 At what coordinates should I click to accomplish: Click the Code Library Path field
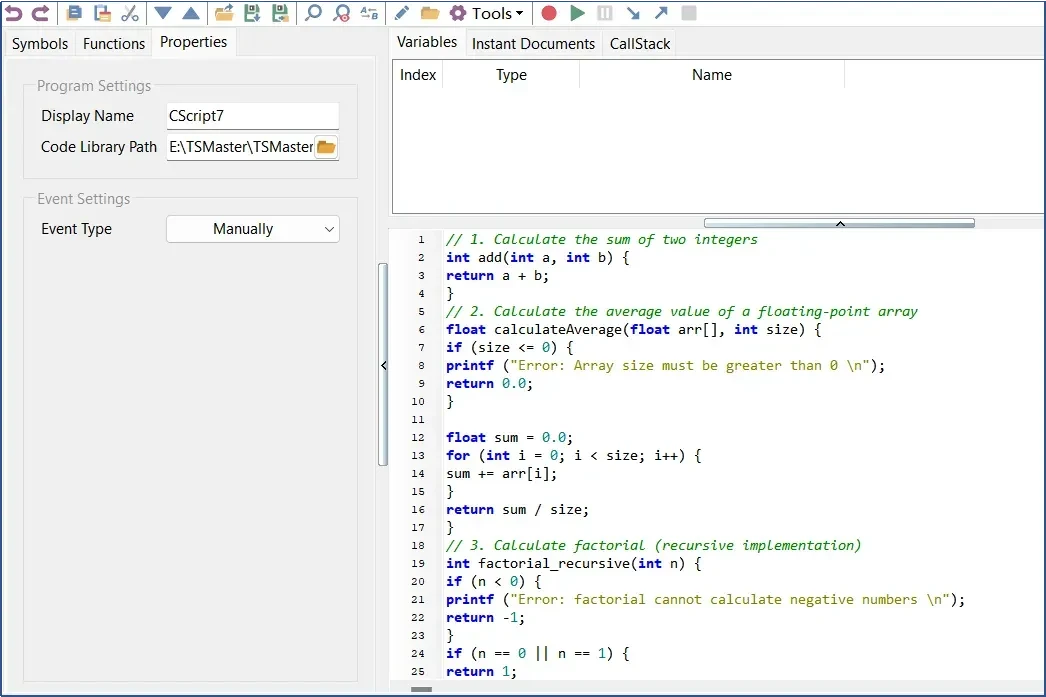240,147
